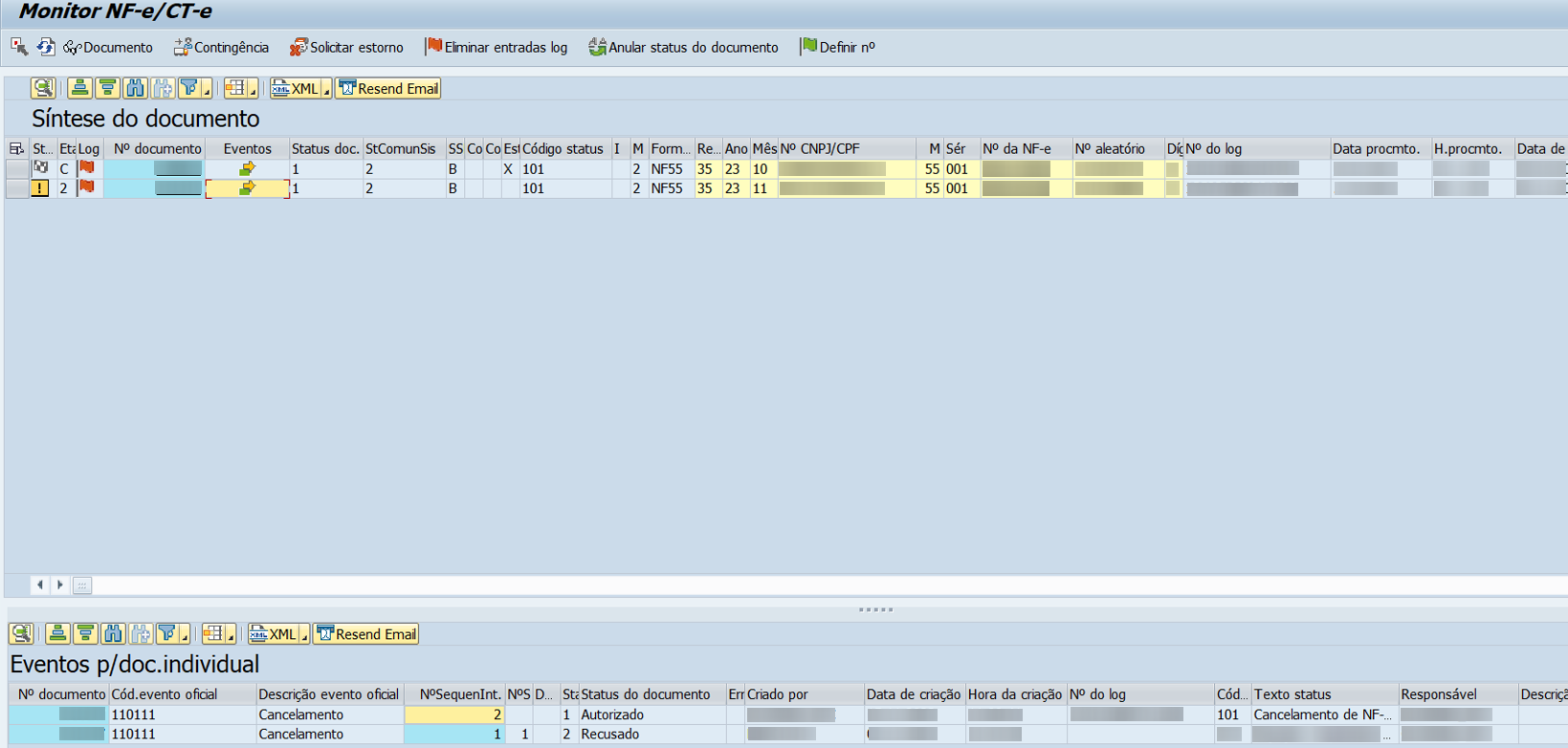Click yellow warning status icon in second row
The image size is (1568, 748).
click(39, 188)
